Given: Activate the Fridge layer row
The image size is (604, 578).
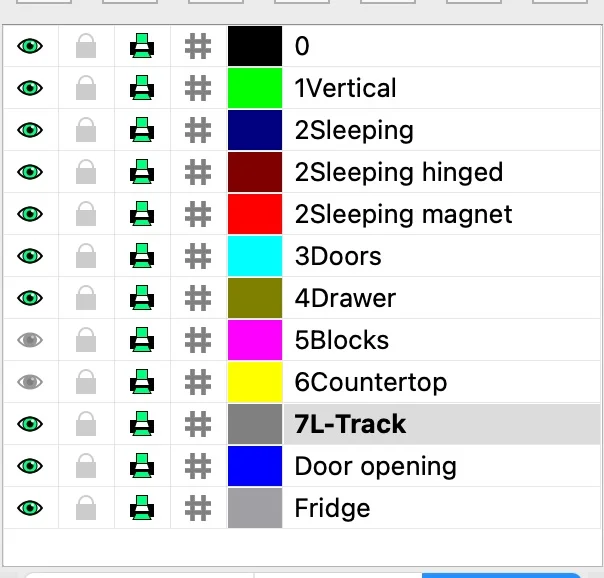Looking at the screenshot, I should tap(332, 509).
